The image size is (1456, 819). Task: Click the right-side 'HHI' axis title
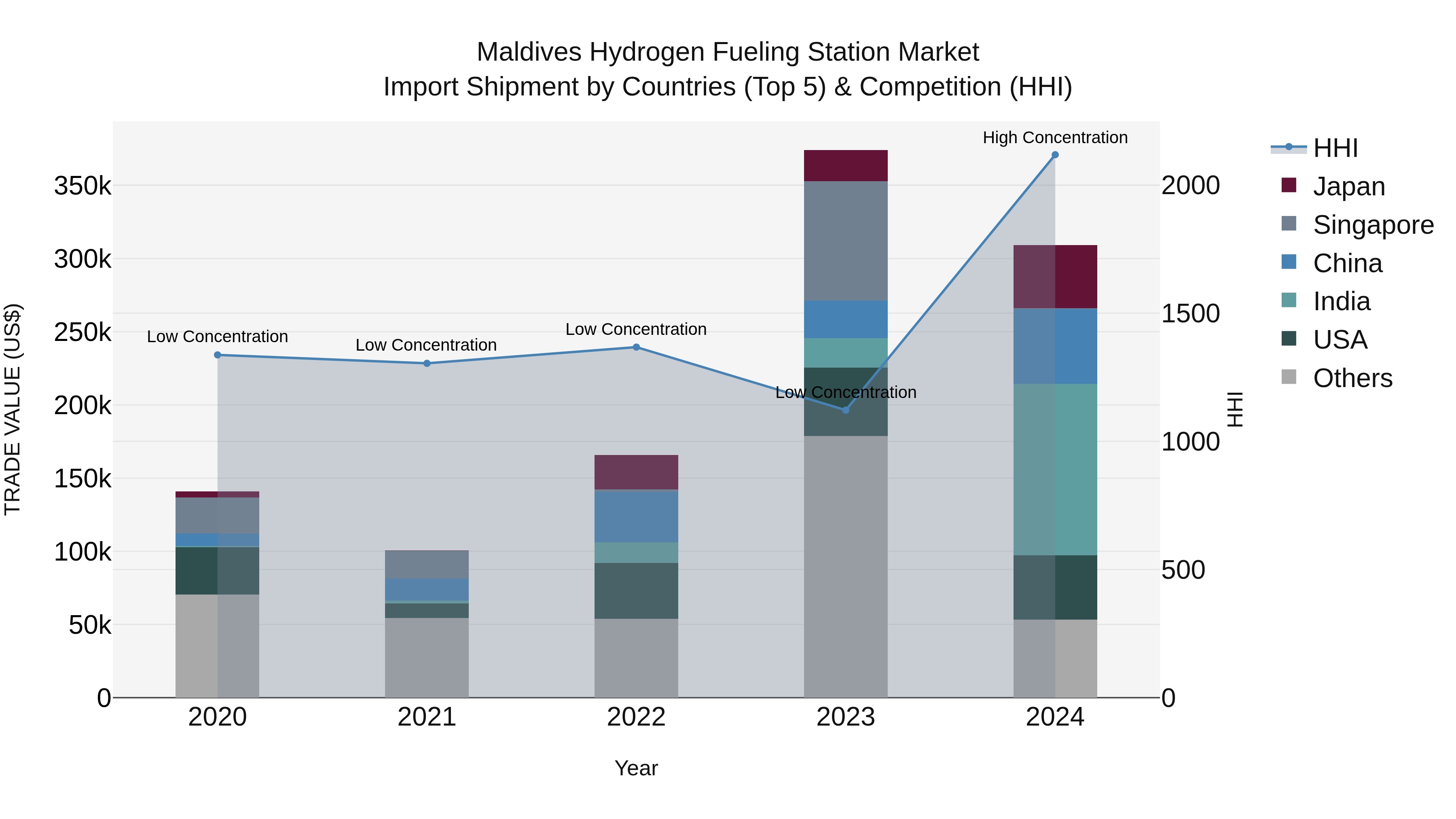pos(1236,409)
